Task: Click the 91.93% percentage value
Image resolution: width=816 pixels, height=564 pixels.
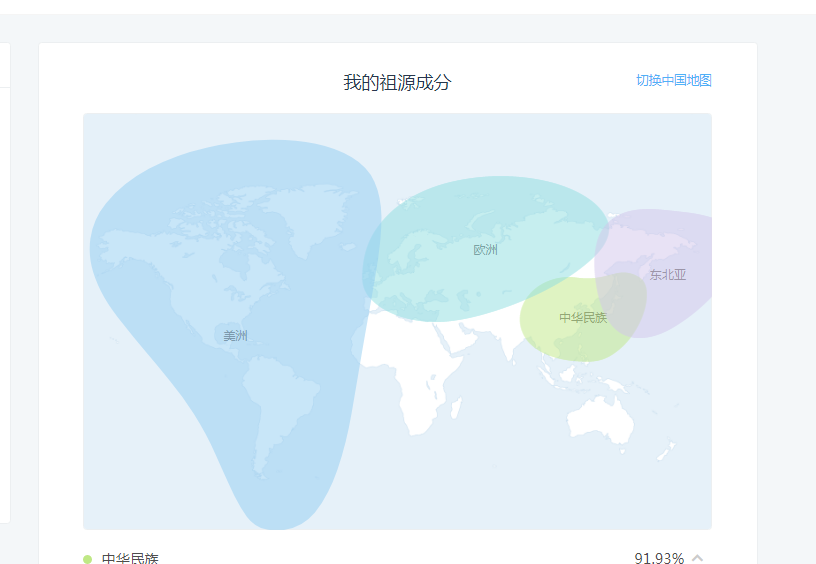Action: (659, 558)
